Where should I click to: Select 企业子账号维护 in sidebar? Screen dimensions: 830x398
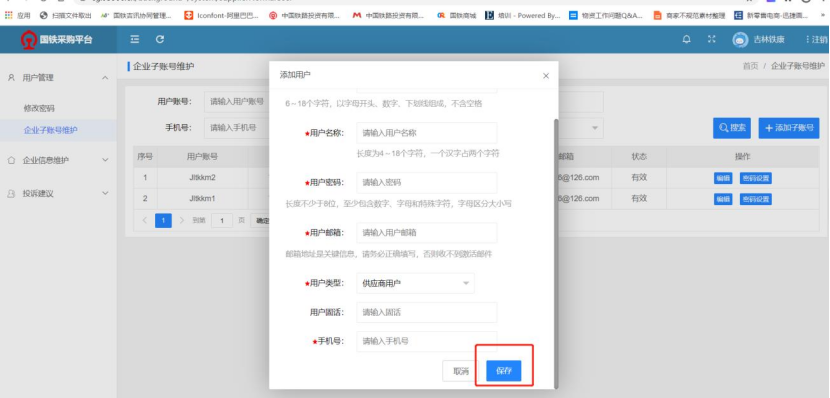pyautogui.click(x=50, y=130)
